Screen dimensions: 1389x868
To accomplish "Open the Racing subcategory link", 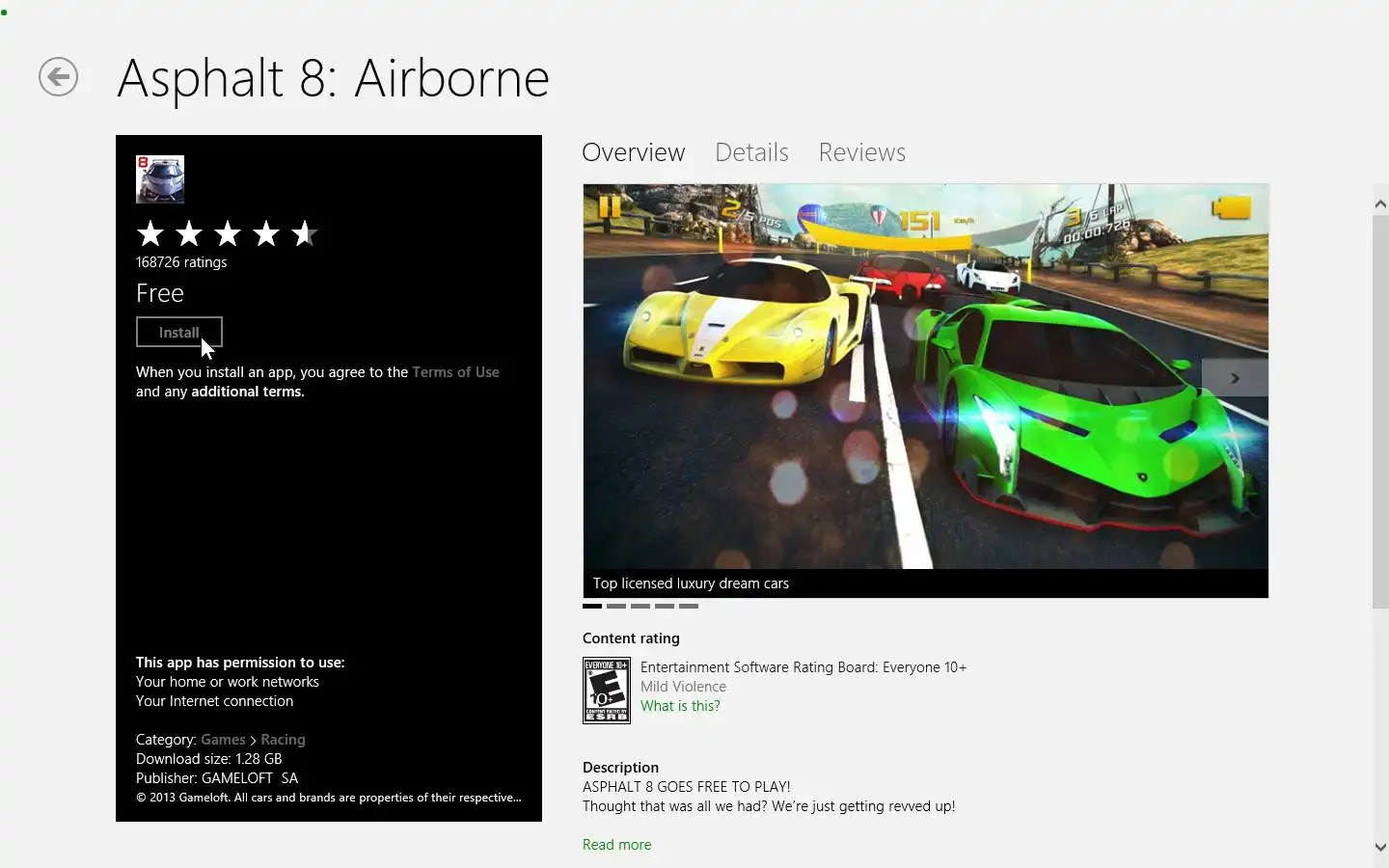I will (283, 740).
